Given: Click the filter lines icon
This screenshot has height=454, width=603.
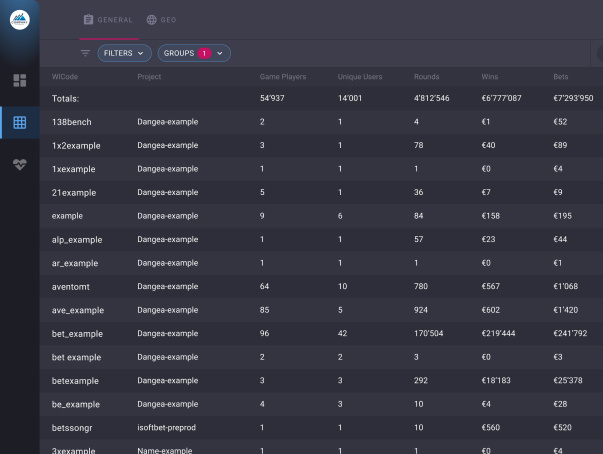Looking at the screenshot, I should pos(85,53).
